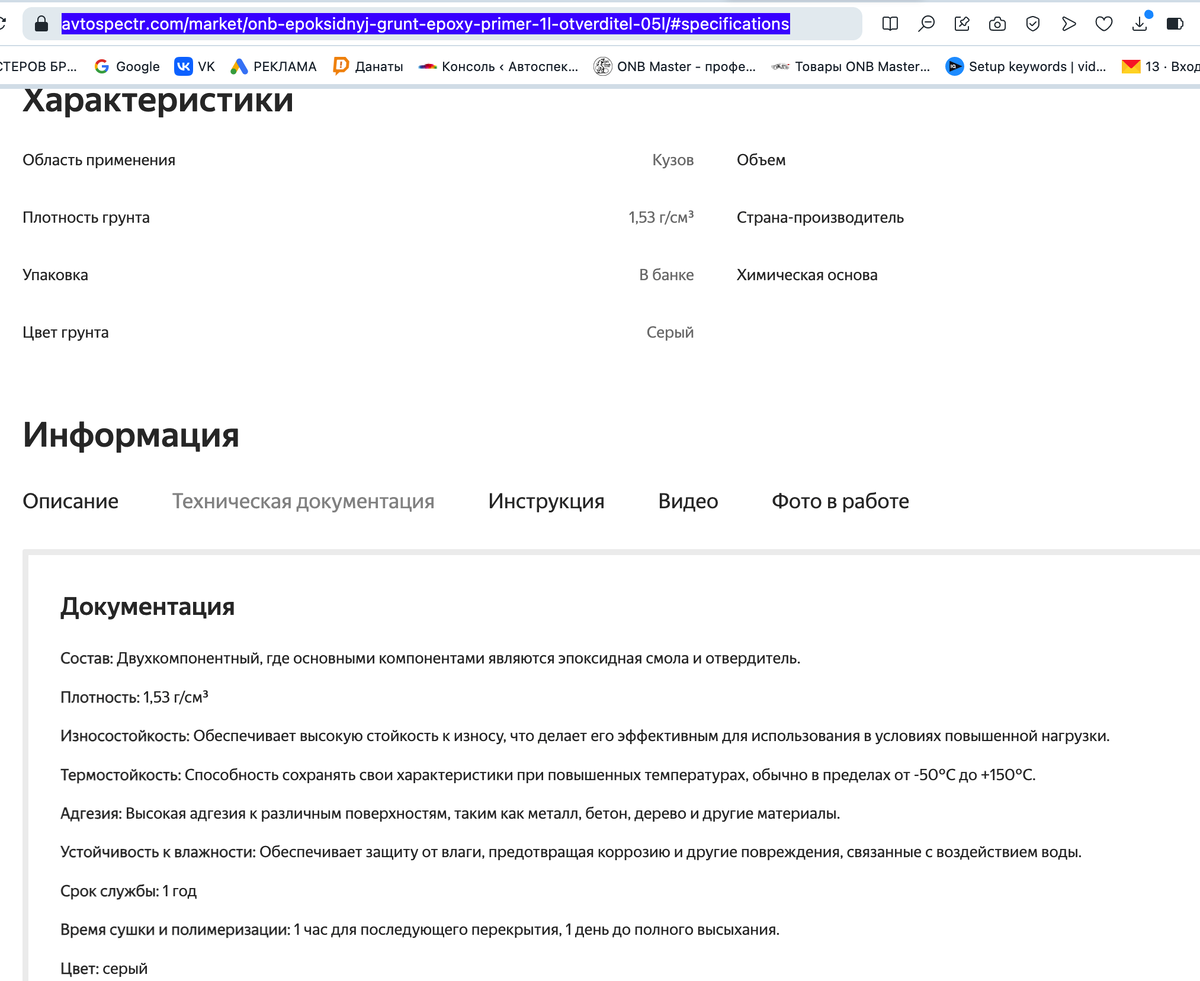
Task: Open reader mode via book icon
Action: (x=890, y=23)
